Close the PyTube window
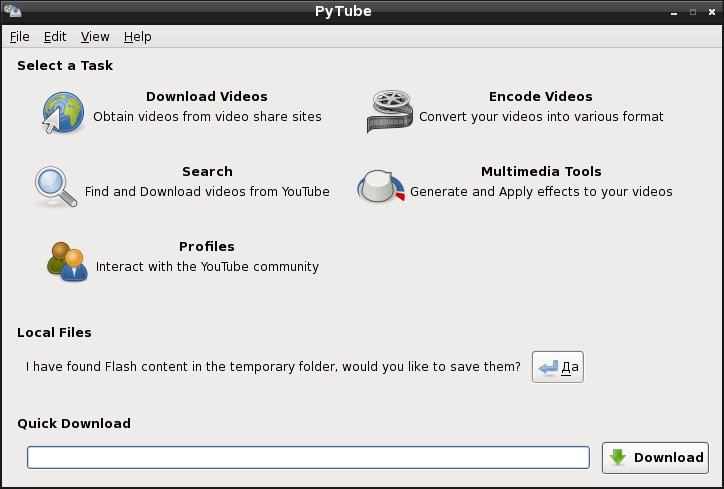 tap(712, 12)
